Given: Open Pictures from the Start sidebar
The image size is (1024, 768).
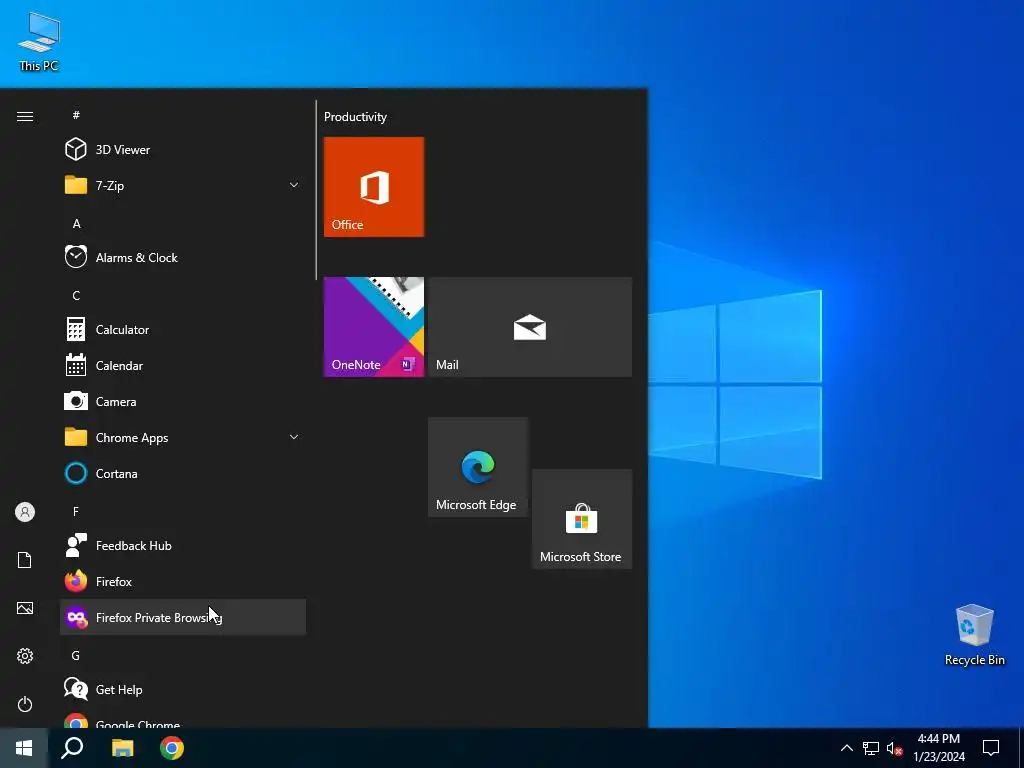Looking at the screenshot, I should point(25,608).
